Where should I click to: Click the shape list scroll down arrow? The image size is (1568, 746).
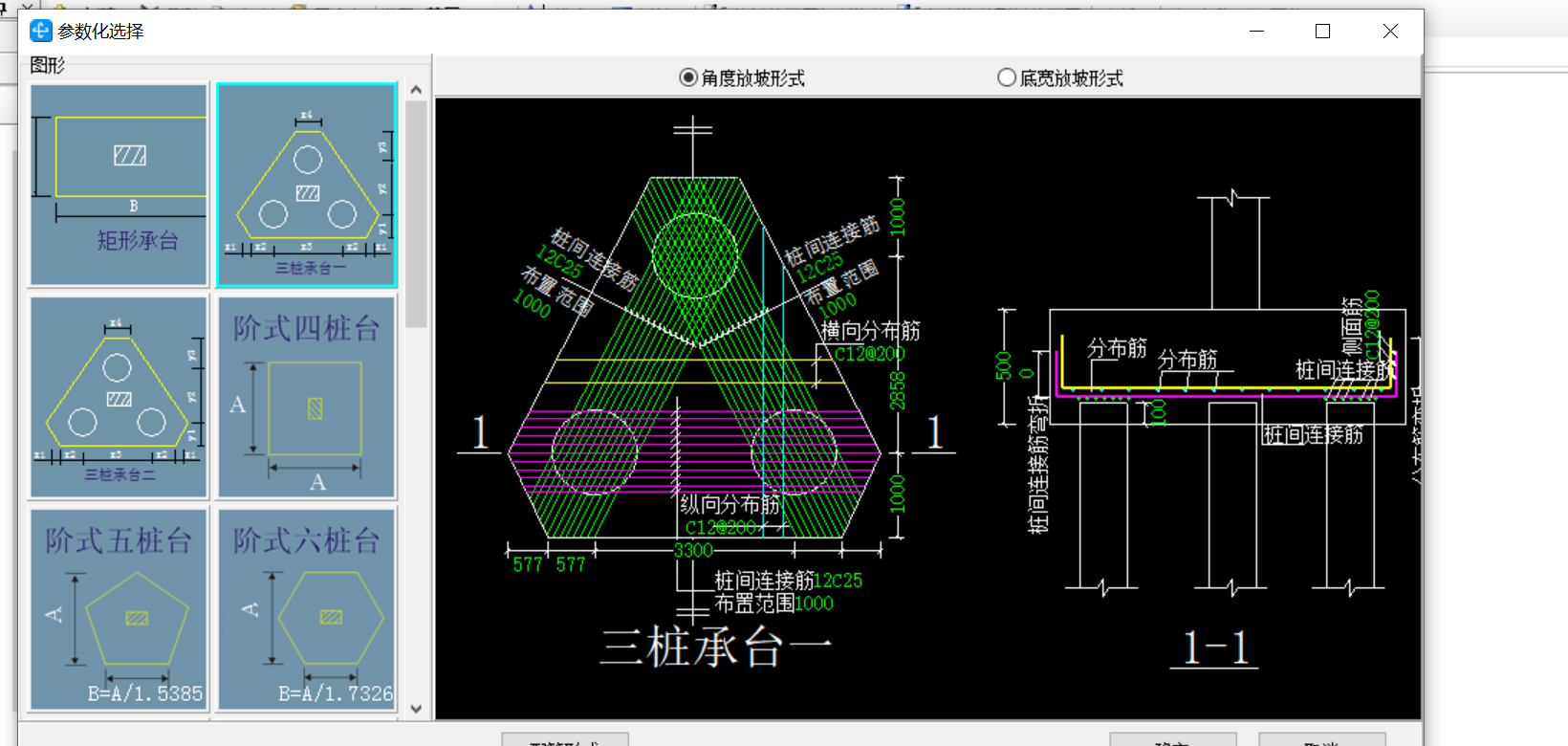click(x=416, y=709)
